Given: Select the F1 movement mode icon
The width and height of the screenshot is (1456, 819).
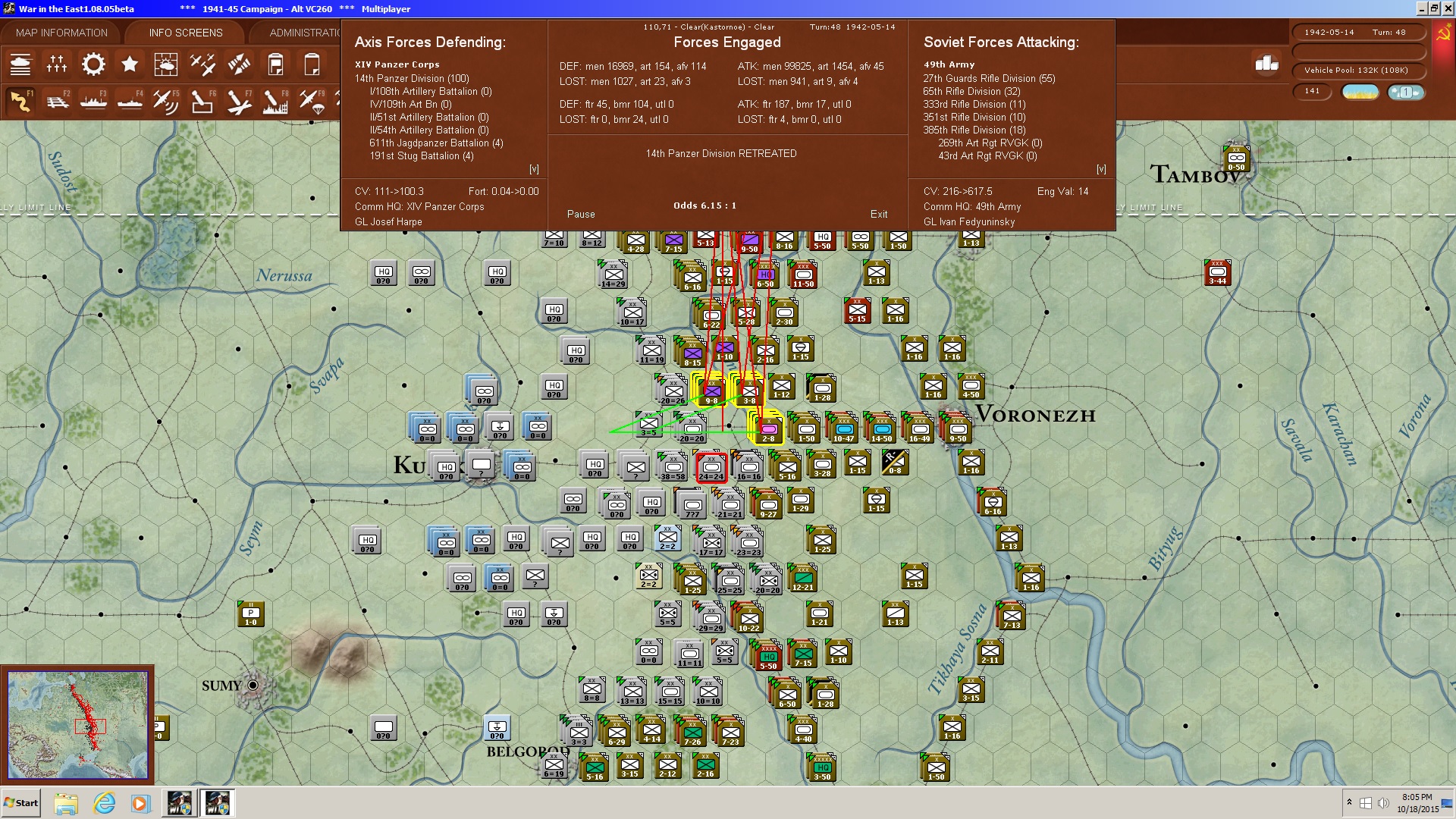Looking at the screenshot, I should pyautogui.click(x=21, y=101).
